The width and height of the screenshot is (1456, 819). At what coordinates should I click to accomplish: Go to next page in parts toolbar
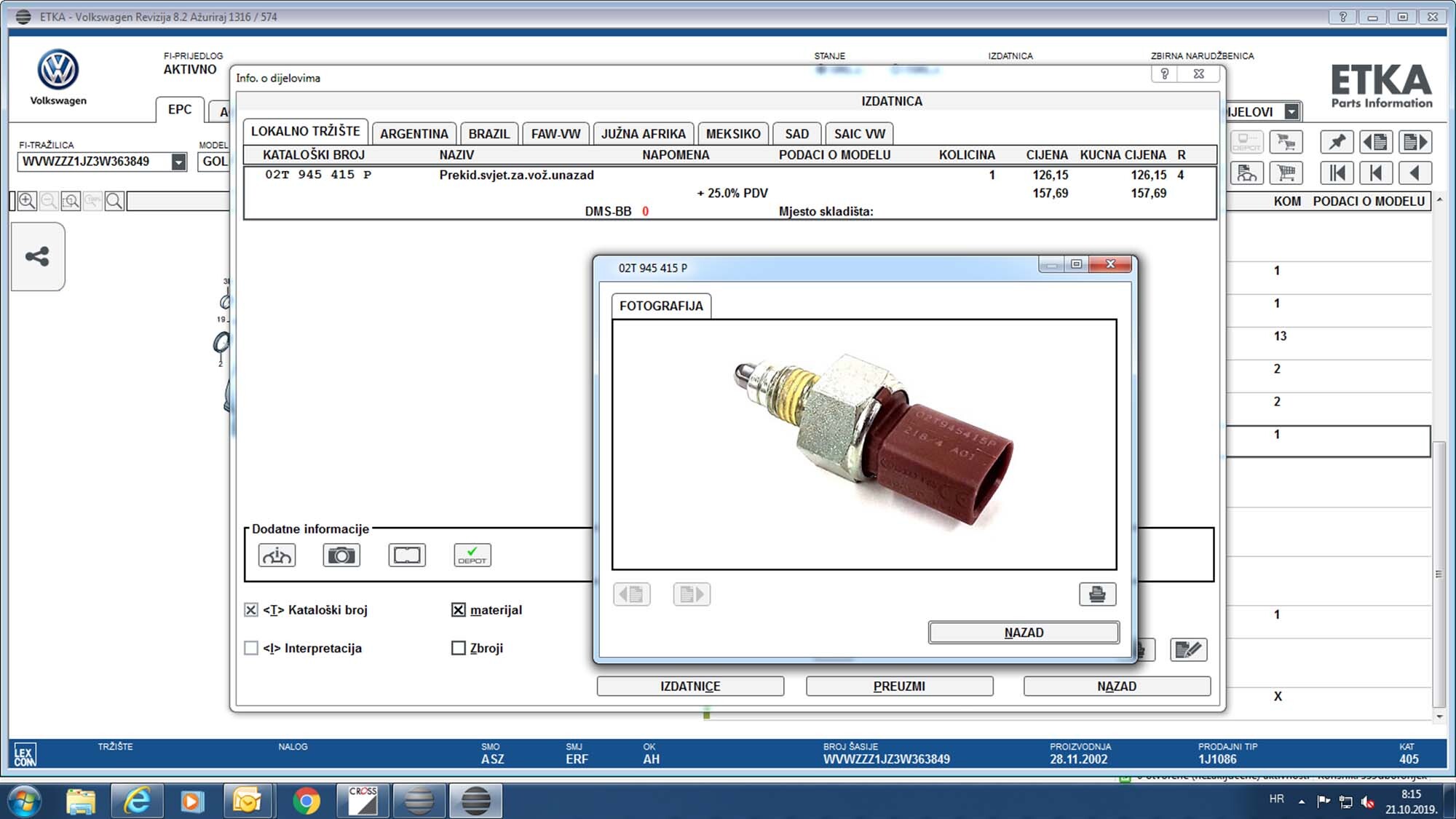(1415, 141)
